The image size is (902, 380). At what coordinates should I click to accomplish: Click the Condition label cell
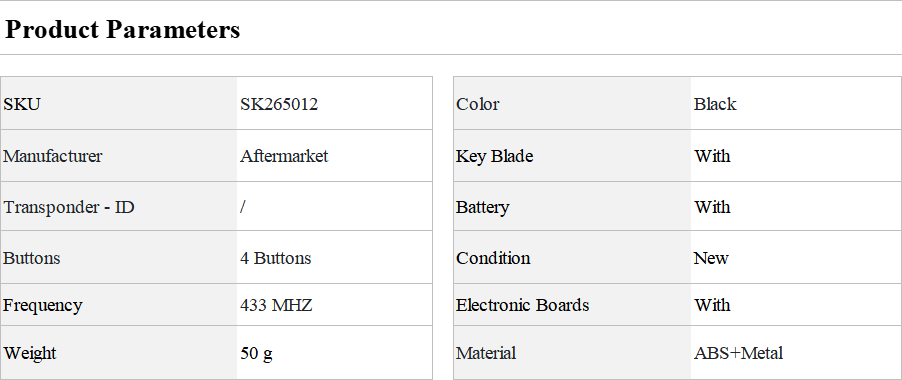[572, 258]
